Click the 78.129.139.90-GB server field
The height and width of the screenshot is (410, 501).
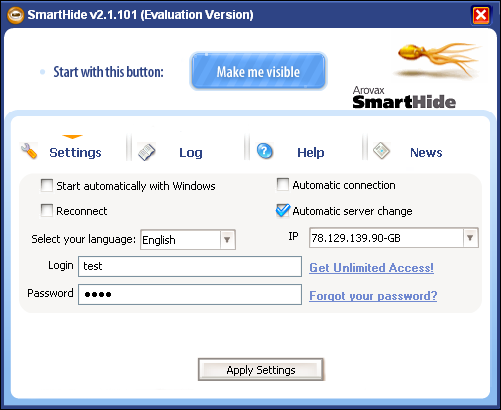click(394, 238)
